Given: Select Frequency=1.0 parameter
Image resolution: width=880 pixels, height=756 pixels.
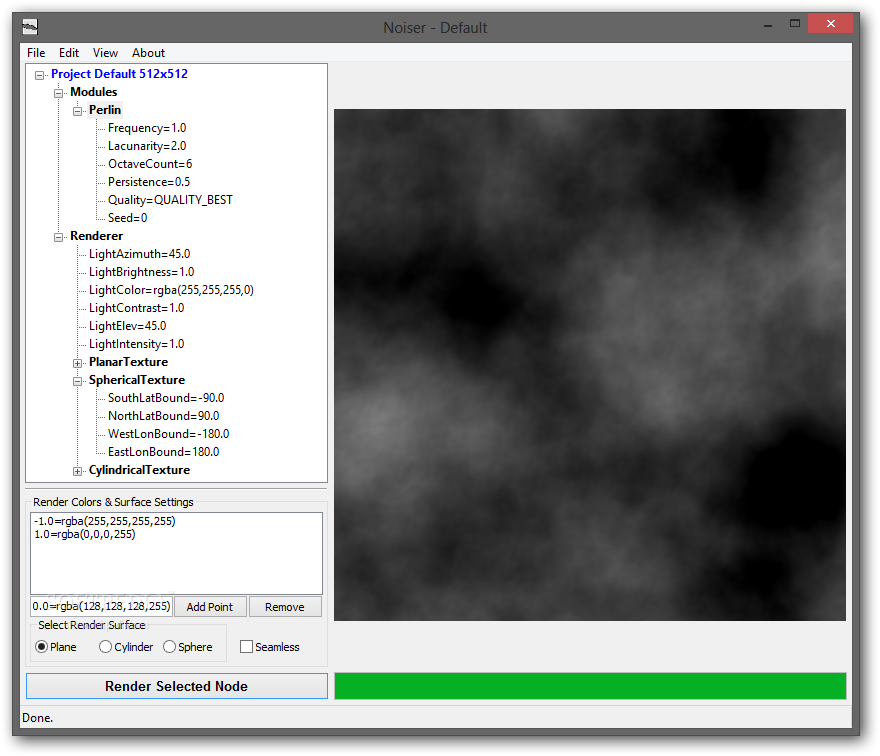Looking at the screenshot, I should click(147, 128).
